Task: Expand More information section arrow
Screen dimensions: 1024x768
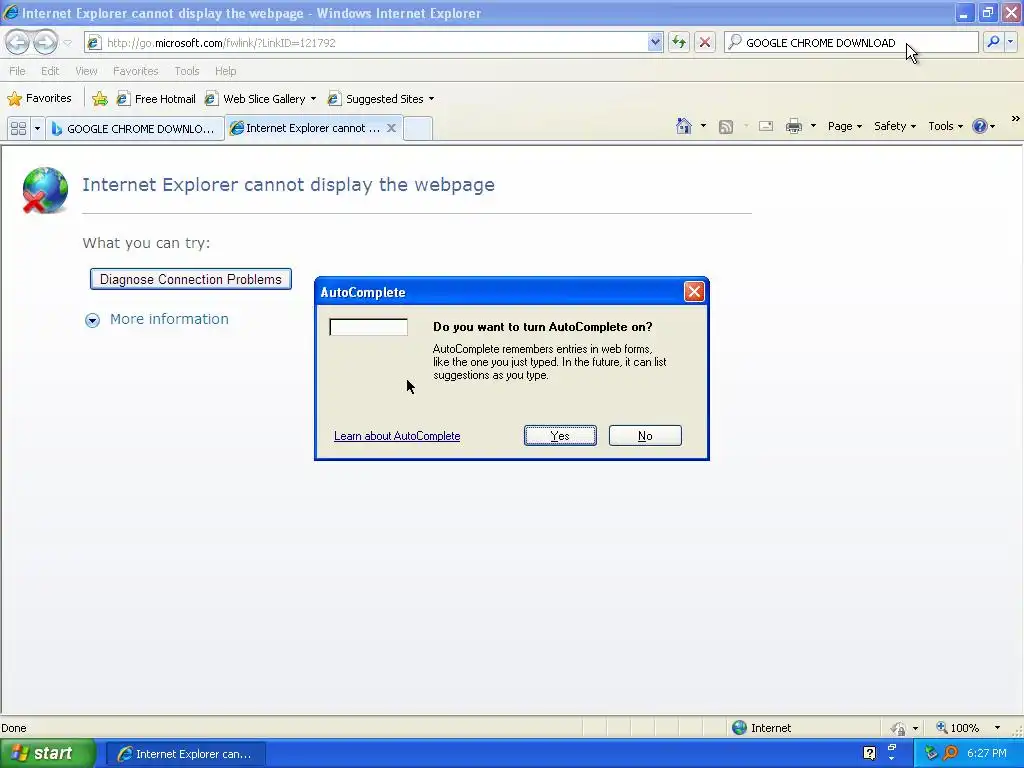Action: point(92,320)
